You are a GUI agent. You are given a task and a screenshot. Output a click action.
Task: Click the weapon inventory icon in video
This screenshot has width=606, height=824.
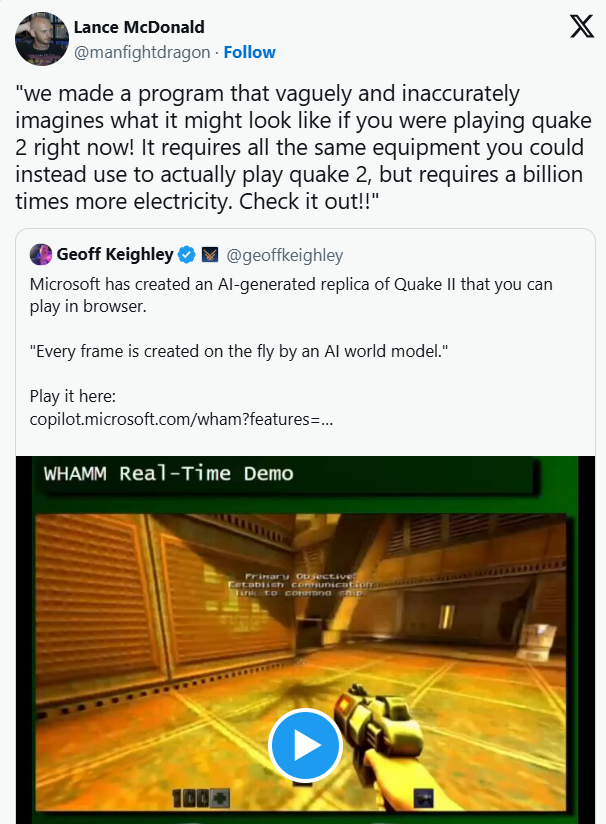[423, 798]
